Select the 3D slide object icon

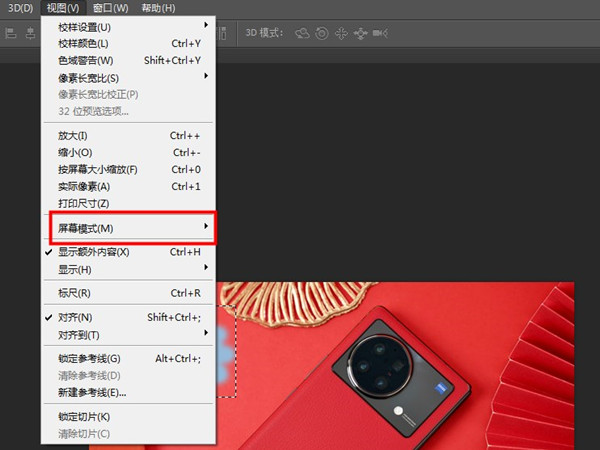[x=359, y=33]
